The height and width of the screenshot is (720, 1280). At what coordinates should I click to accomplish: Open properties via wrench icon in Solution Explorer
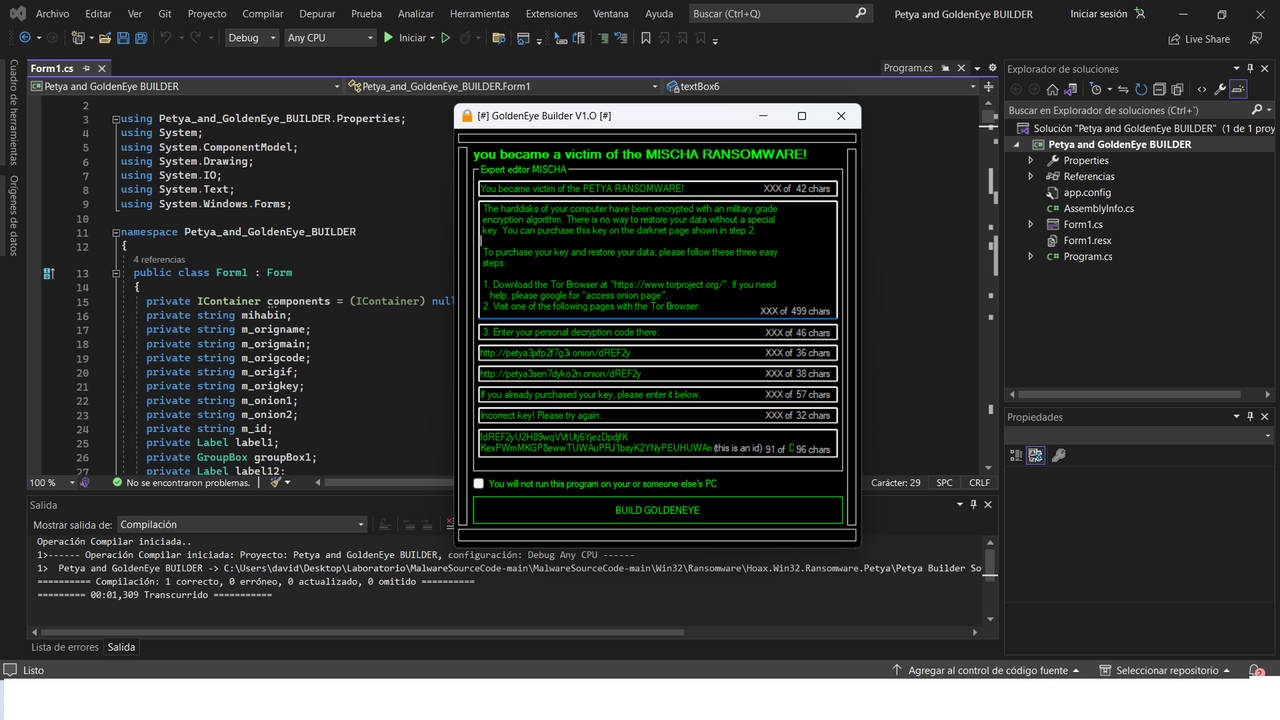[1220, 89]
